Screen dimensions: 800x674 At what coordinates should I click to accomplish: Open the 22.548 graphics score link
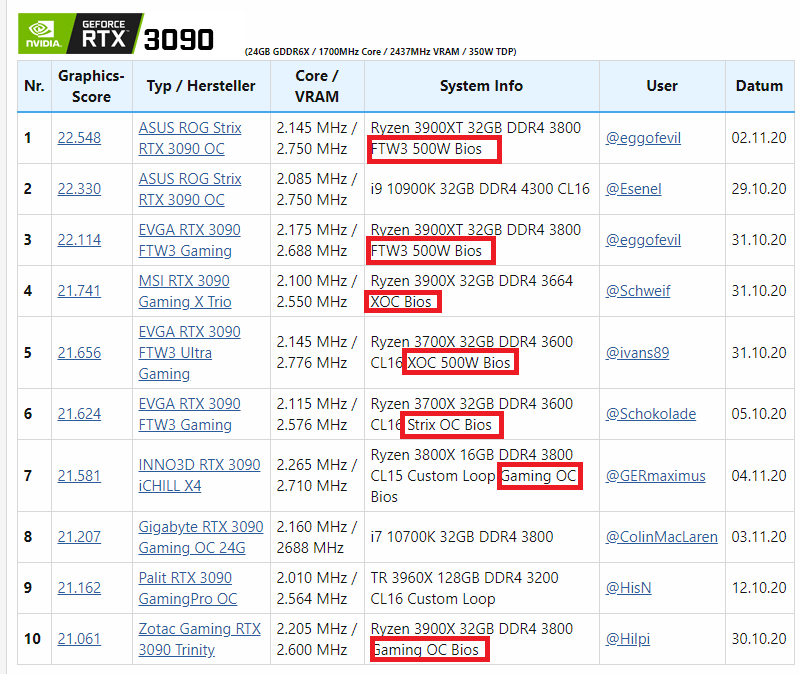79,138
